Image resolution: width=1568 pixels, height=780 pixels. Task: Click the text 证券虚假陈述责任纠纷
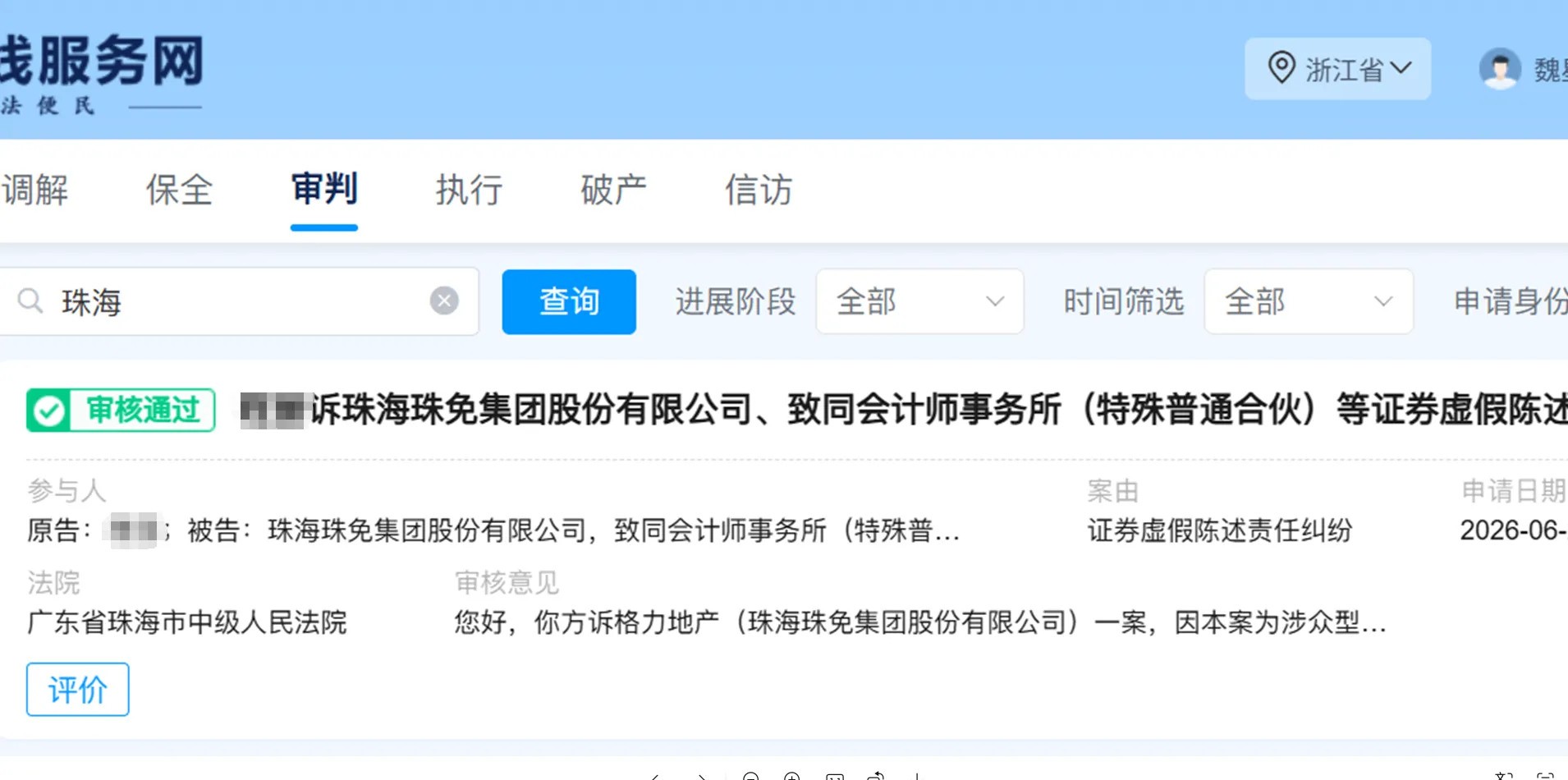(x=1220, y=530)
